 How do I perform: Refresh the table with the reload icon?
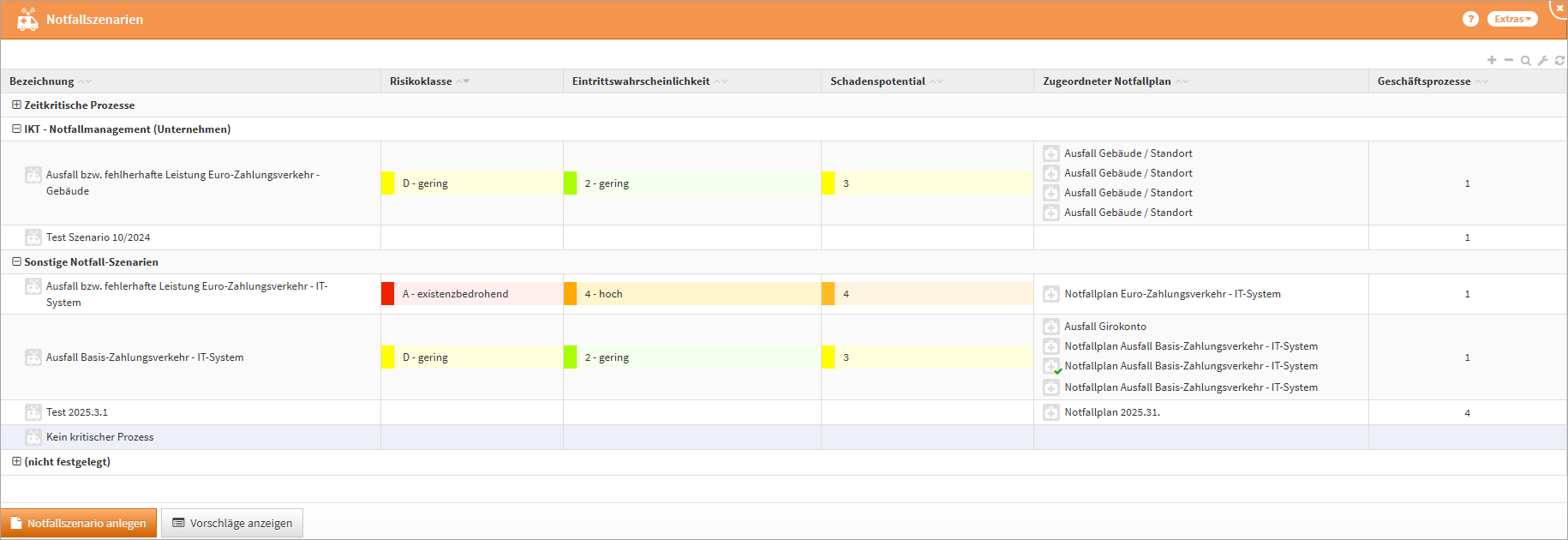tap(1559, 60)
